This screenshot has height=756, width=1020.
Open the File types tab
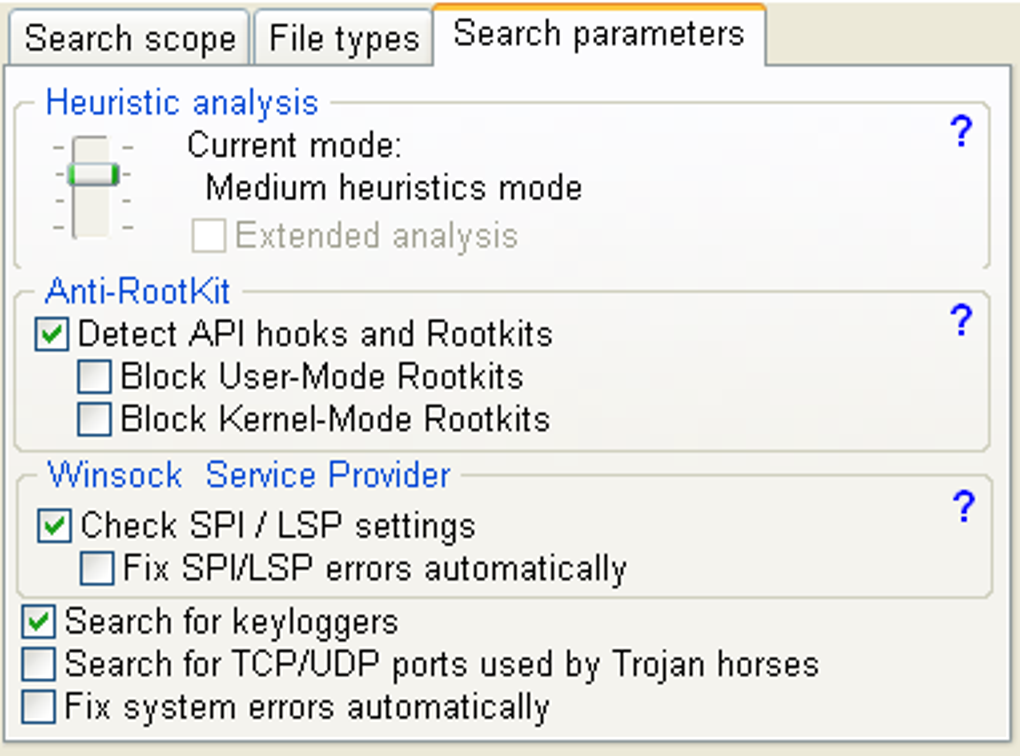[343, 40]
